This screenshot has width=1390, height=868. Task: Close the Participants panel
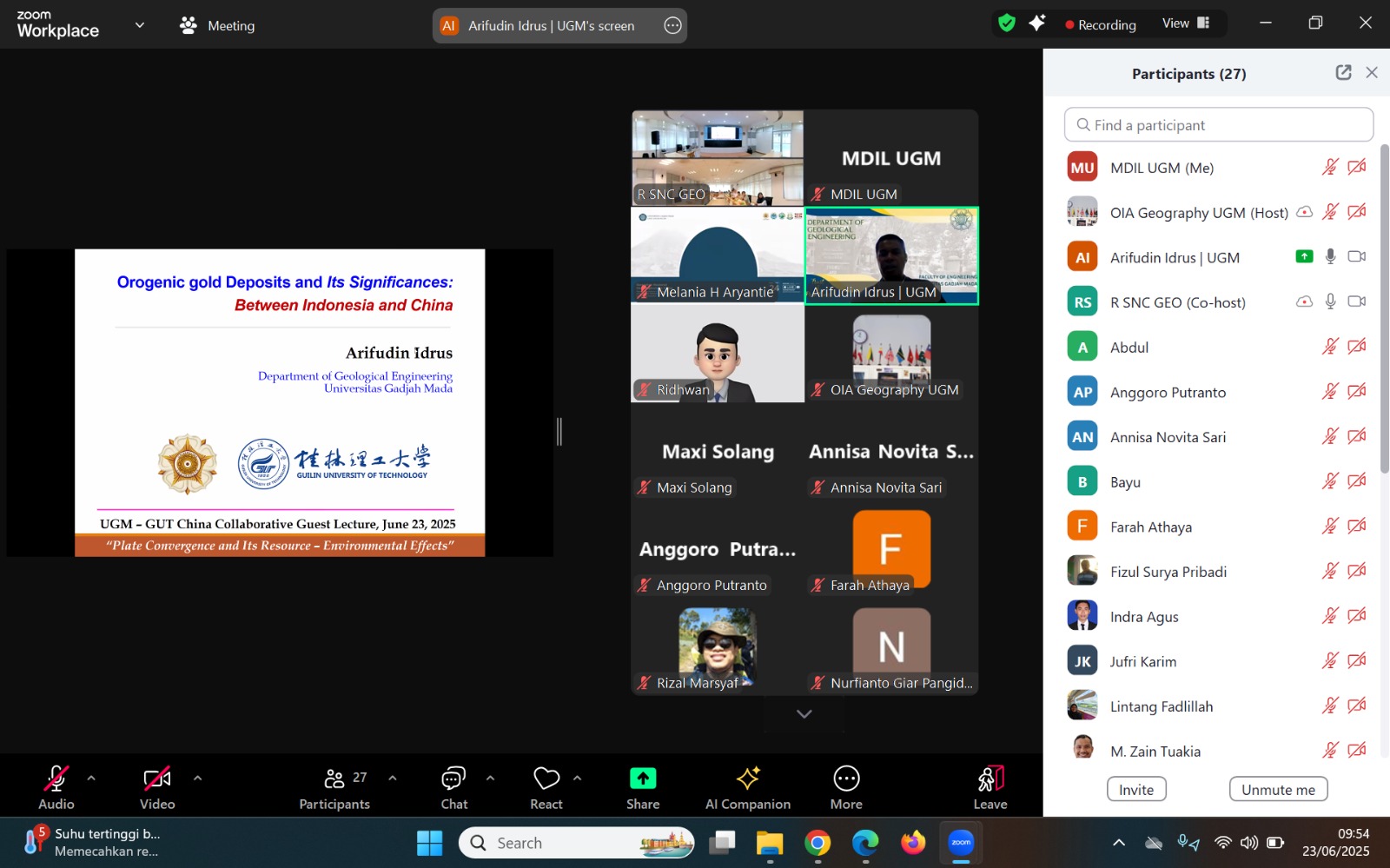(x=1372, y=73)
